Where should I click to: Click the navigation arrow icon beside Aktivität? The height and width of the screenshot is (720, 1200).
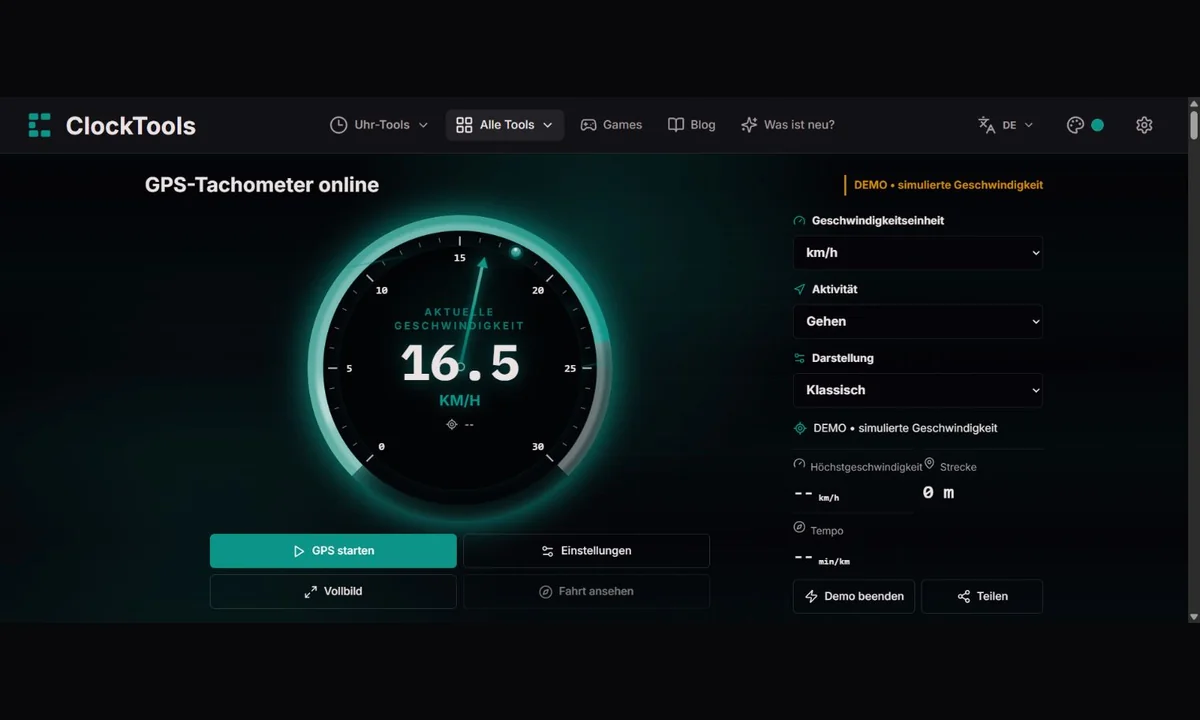point(799,289)
